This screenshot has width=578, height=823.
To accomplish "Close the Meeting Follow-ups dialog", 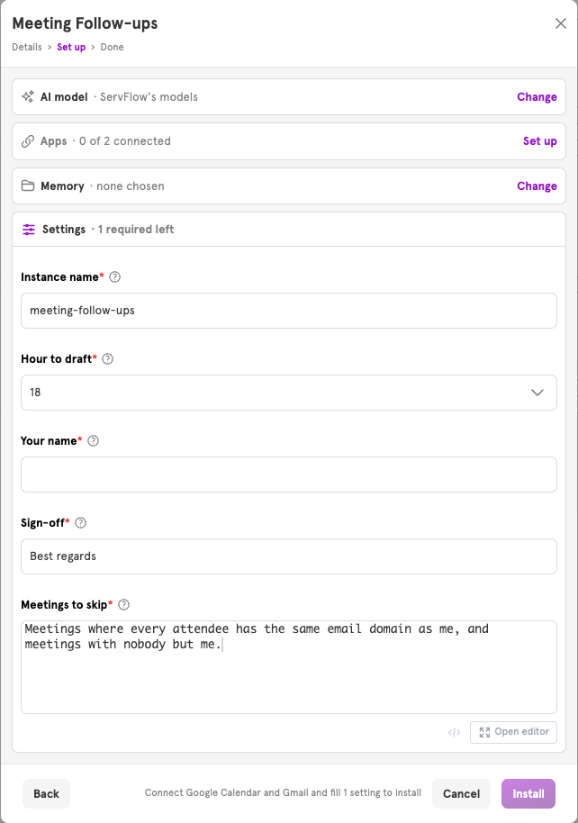I will [x=561, y=23].
